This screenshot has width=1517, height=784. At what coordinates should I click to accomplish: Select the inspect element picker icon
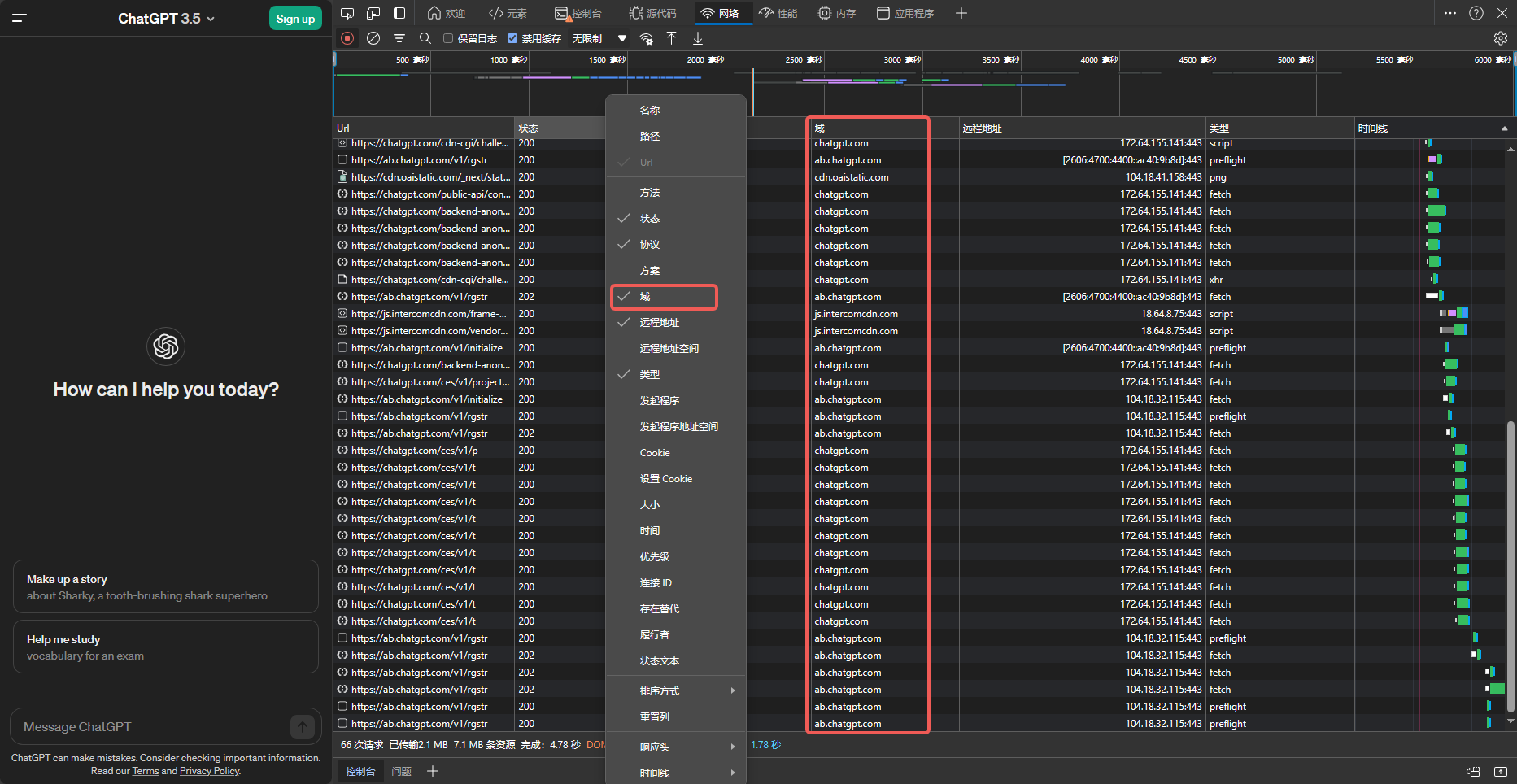click(347, 13)
